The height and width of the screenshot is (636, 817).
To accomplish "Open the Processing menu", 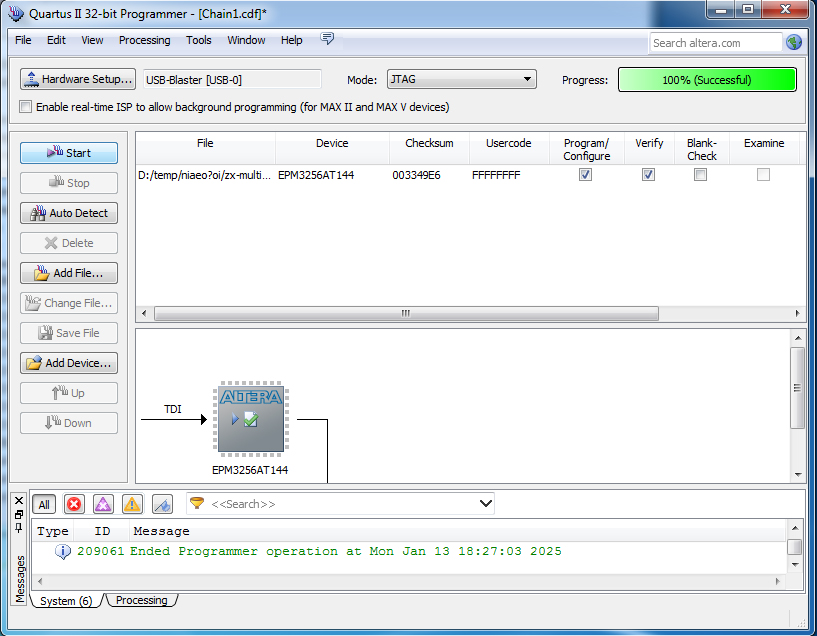I will pyautogui.click(x=144, y=40).
